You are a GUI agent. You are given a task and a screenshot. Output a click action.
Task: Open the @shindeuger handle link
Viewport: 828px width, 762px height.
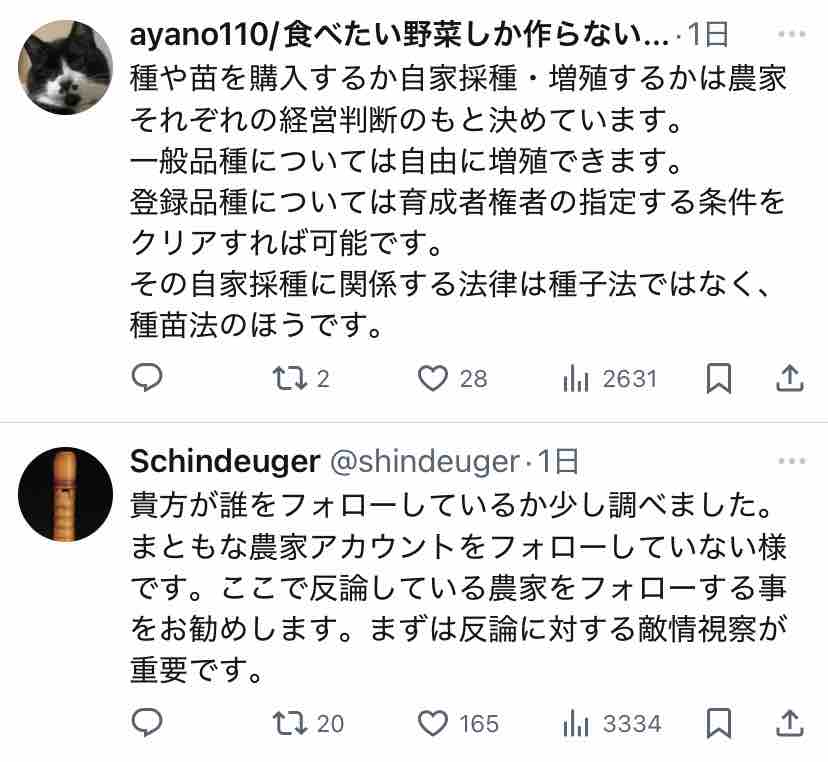click(x=425, y=461)
